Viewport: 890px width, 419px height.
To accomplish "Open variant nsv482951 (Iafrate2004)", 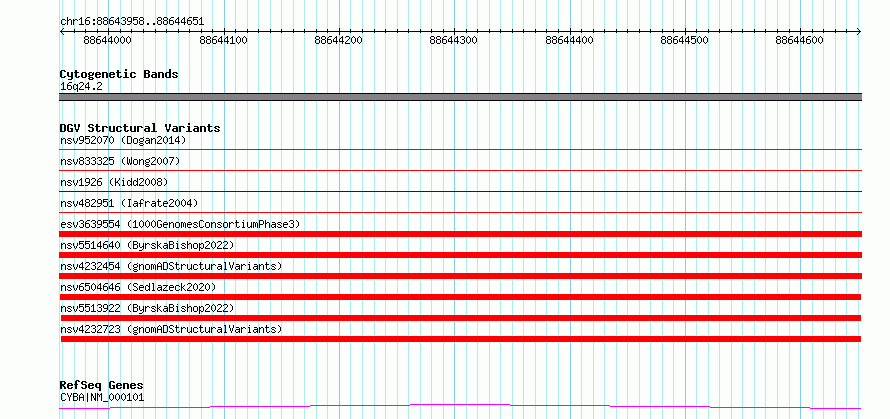I will 129,203.
